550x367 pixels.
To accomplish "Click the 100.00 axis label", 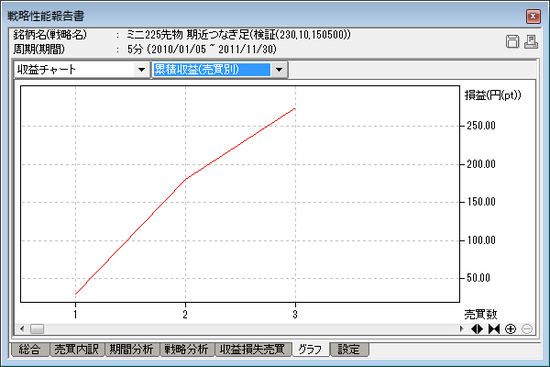I will 481,240.
